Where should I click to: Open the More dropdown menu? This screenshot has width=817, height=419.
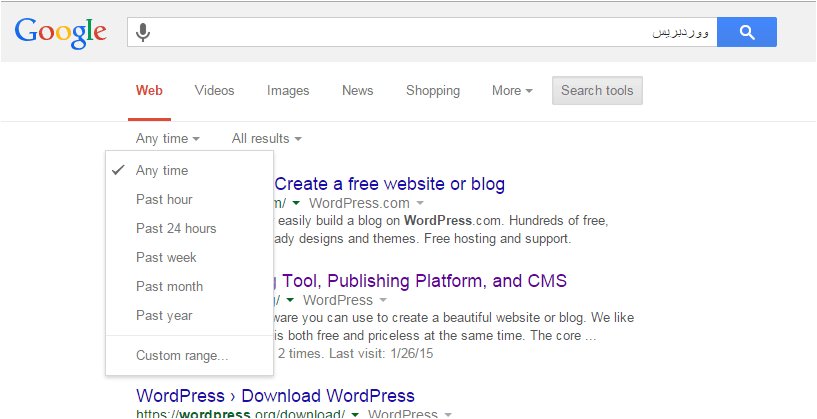point(512,91)
